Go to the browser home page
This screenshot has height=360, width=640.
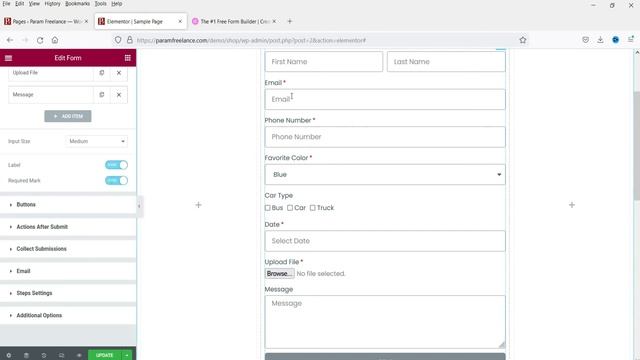[55, 40]
